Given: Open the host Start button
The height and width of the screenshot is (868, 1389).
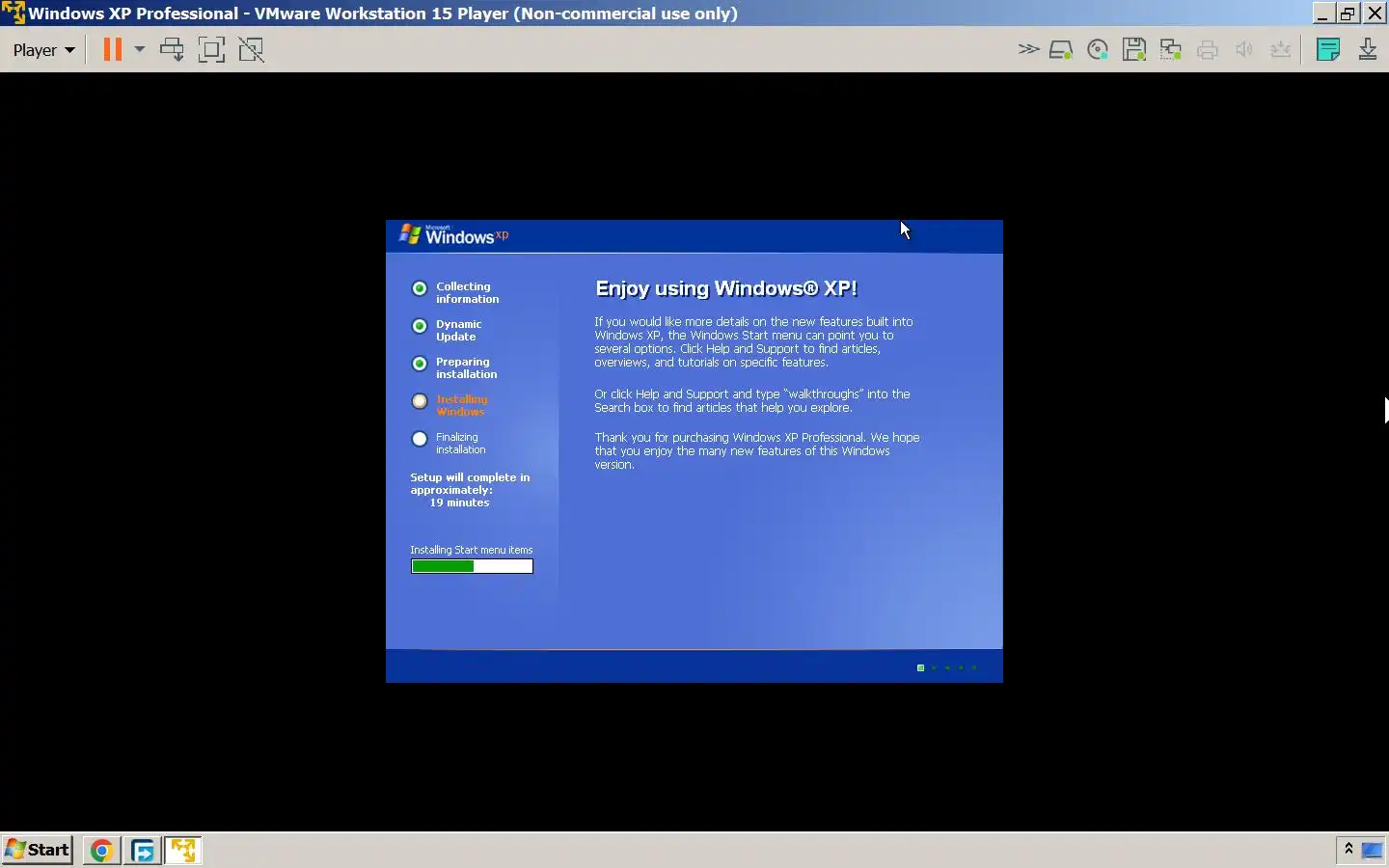Looking at the screenshot, I should tap(38, 850).
